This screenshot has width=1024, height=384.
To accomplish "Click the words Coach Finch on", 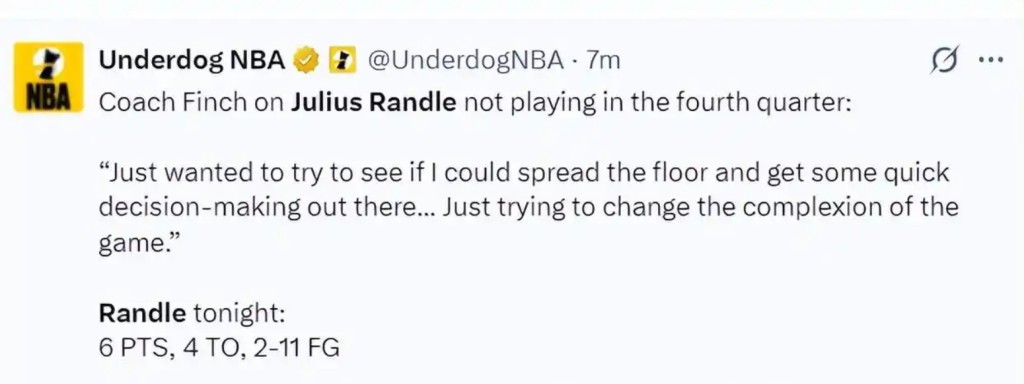I will 191,104.
